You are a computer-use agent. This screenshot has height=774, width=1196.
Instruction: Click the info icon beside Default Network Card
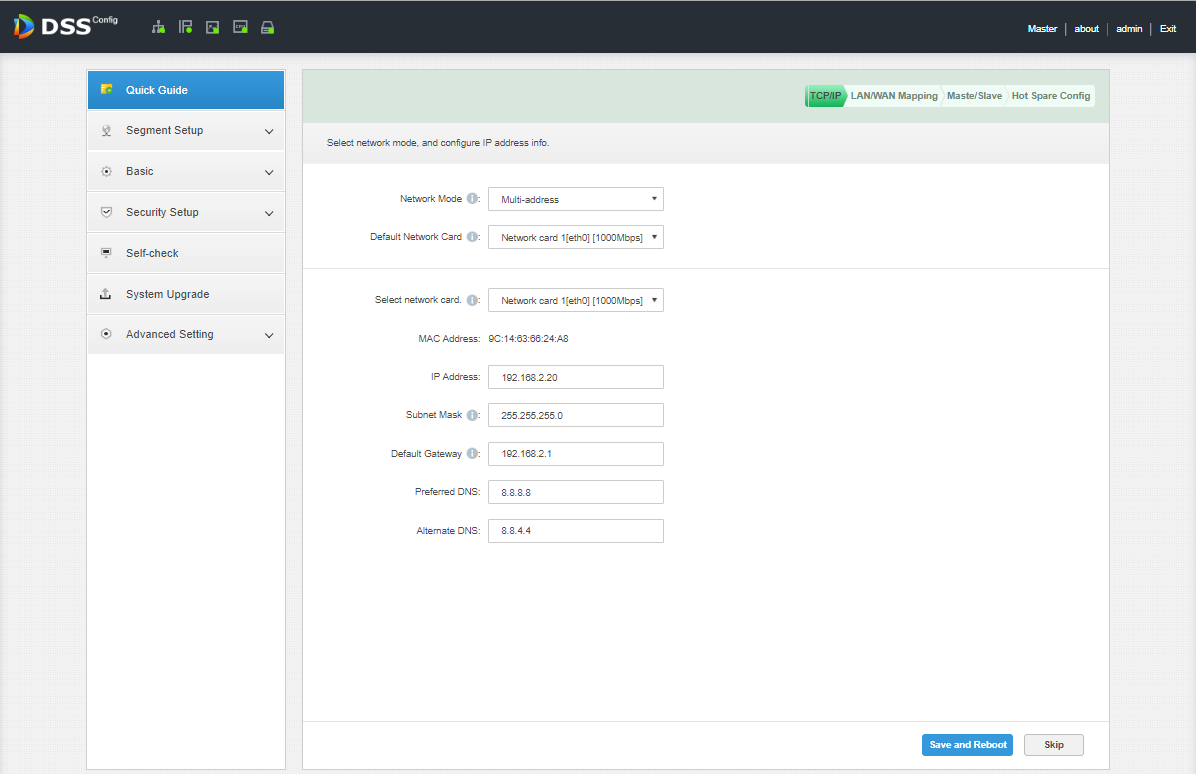(472, 238)
